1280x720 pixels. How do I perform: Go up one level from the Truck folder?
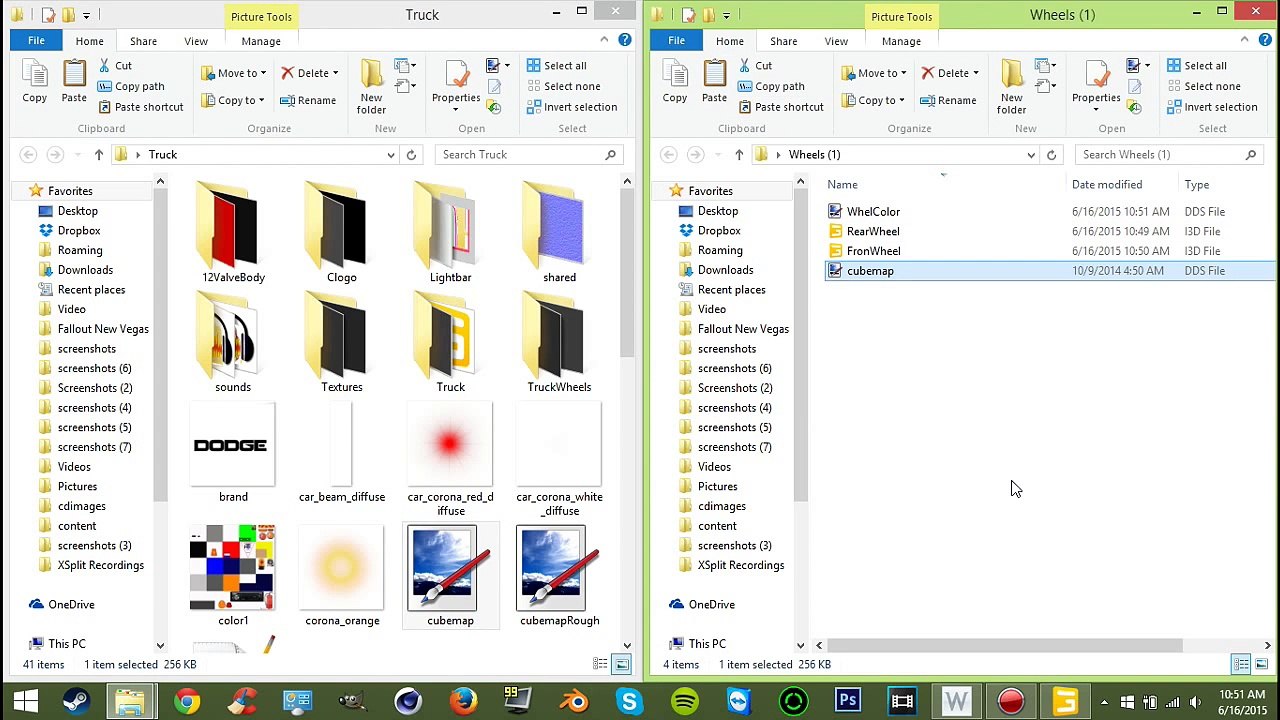click(98, 155)
